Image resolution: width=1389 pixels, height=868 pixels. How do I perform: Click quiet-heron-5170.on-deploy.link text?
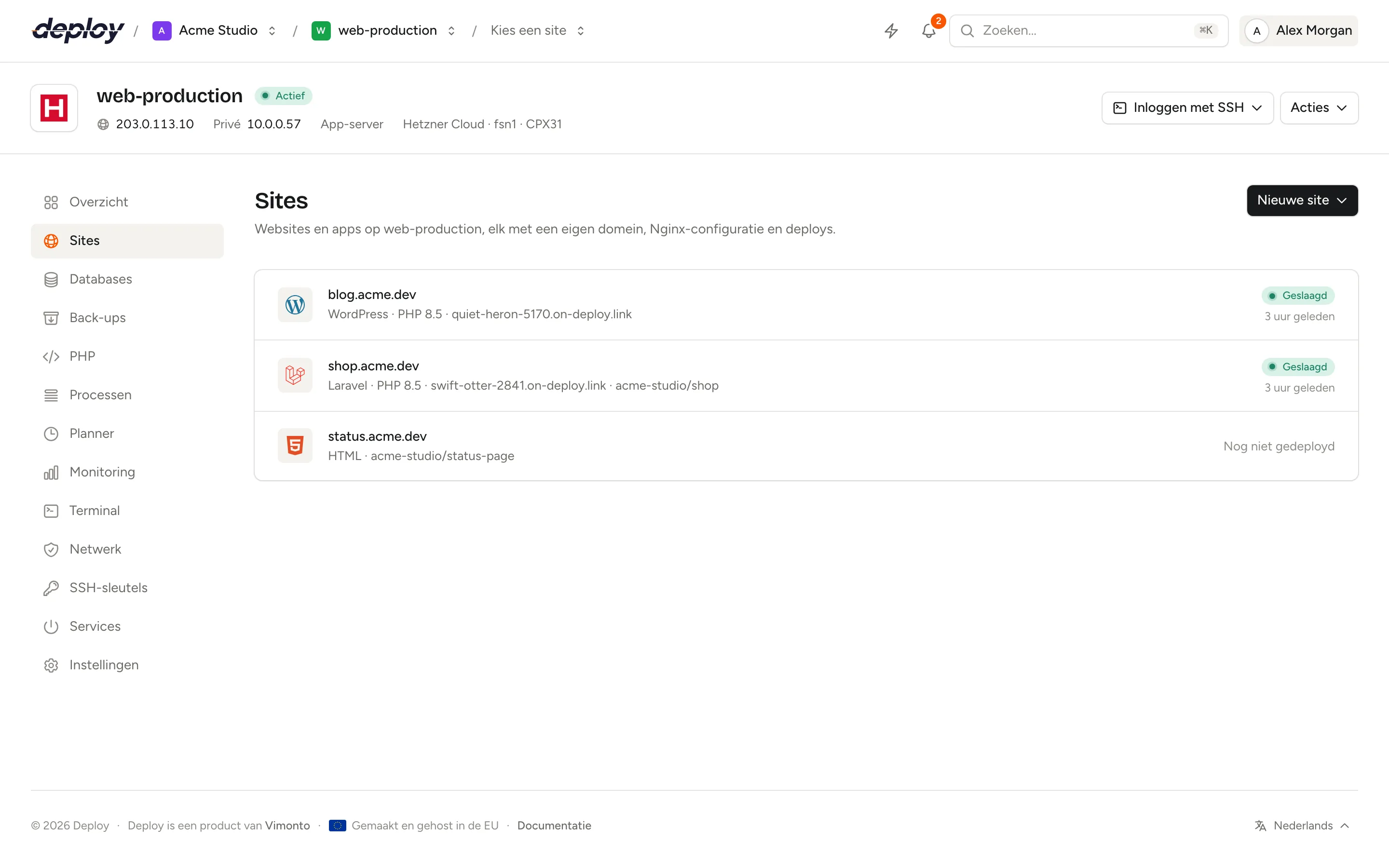coord(541,314)
